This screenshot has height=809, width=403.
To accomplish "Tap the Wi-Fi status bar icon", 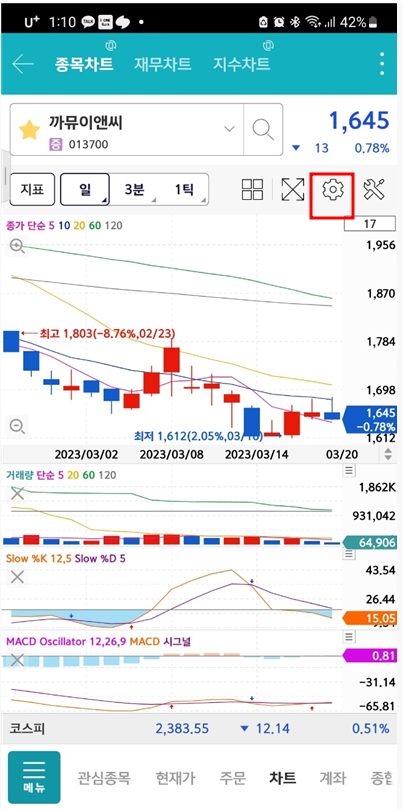I will click(312, 22).
